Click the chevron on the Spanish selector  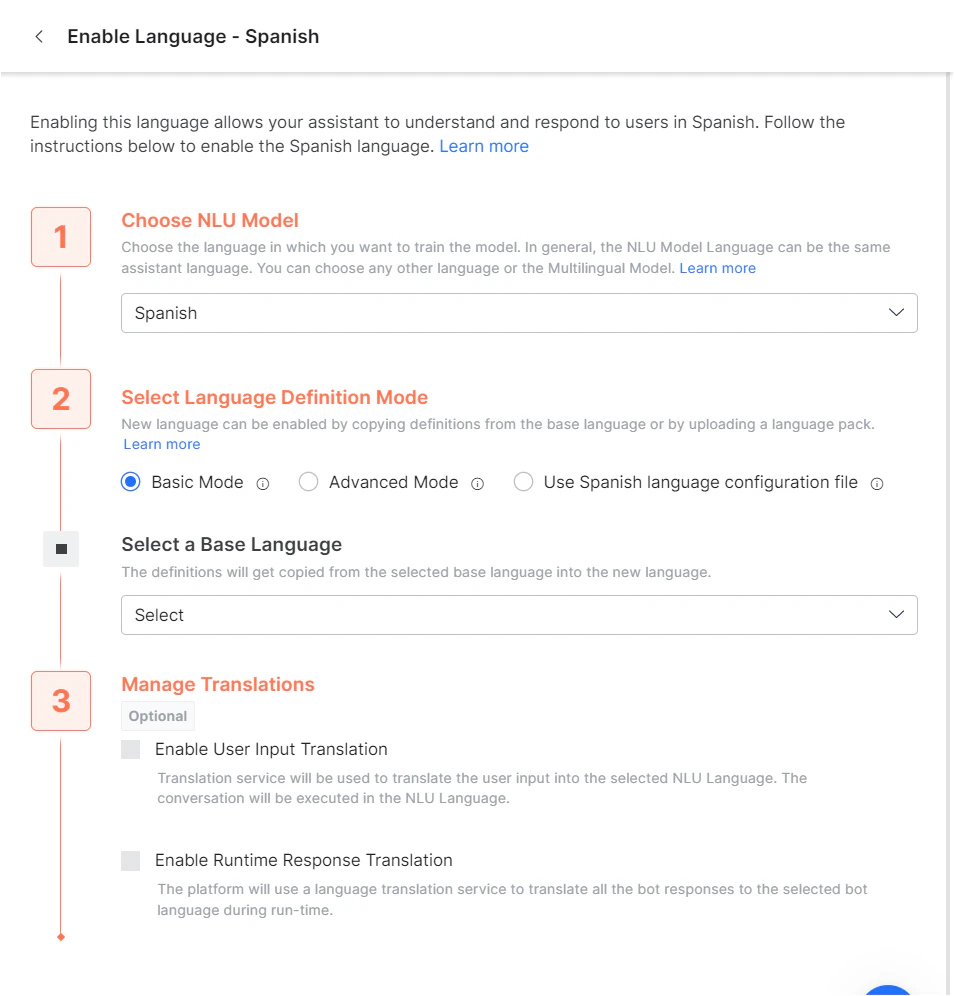(895, 313)
